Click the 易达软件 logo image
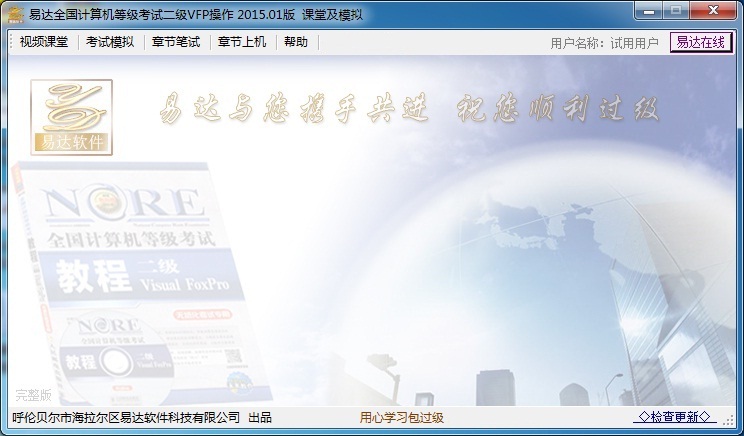Screen dimensions: 744x436 [x=72, y=117]
